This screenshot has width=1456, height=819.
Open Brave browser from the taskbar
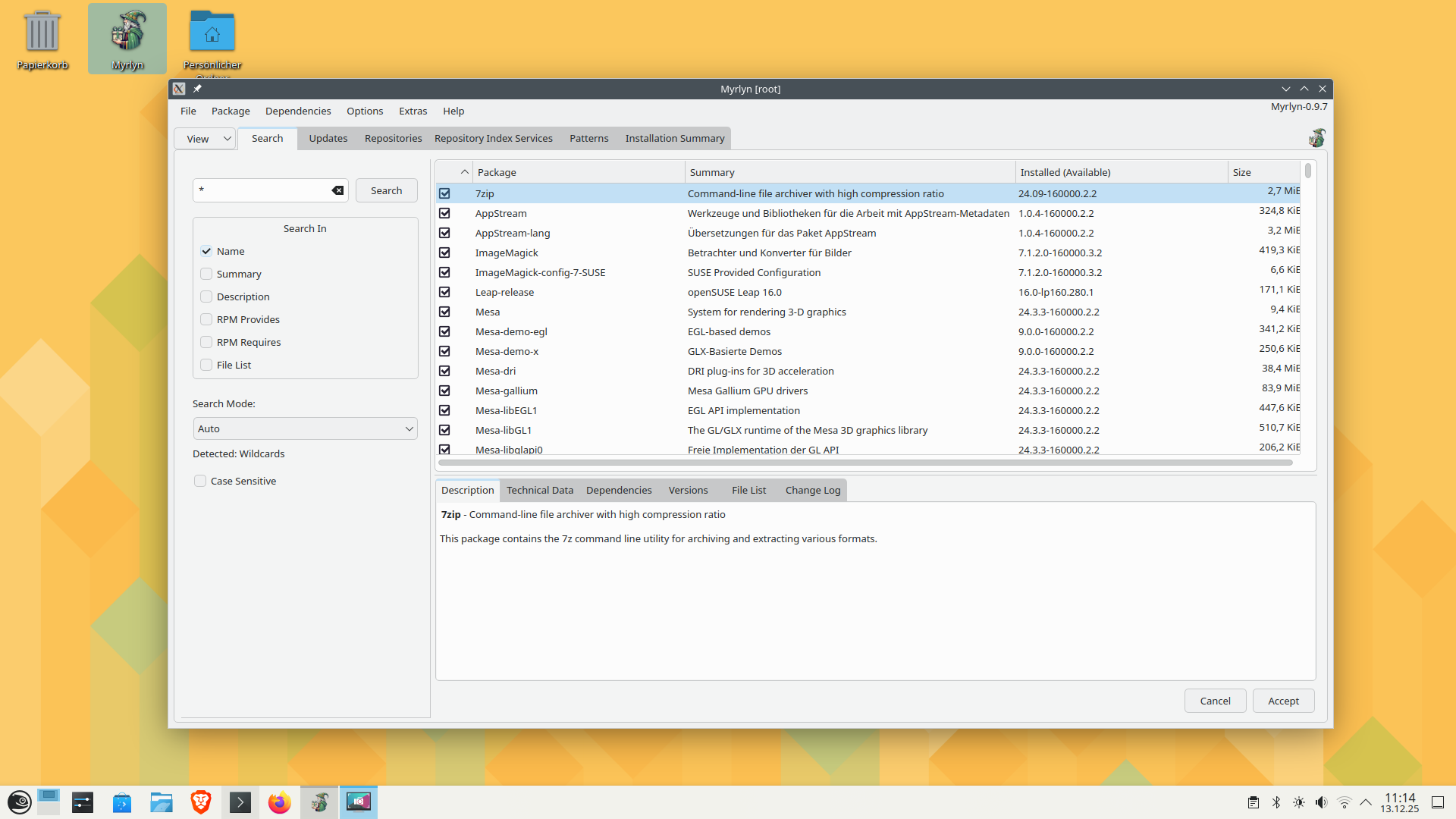point(201,802)
